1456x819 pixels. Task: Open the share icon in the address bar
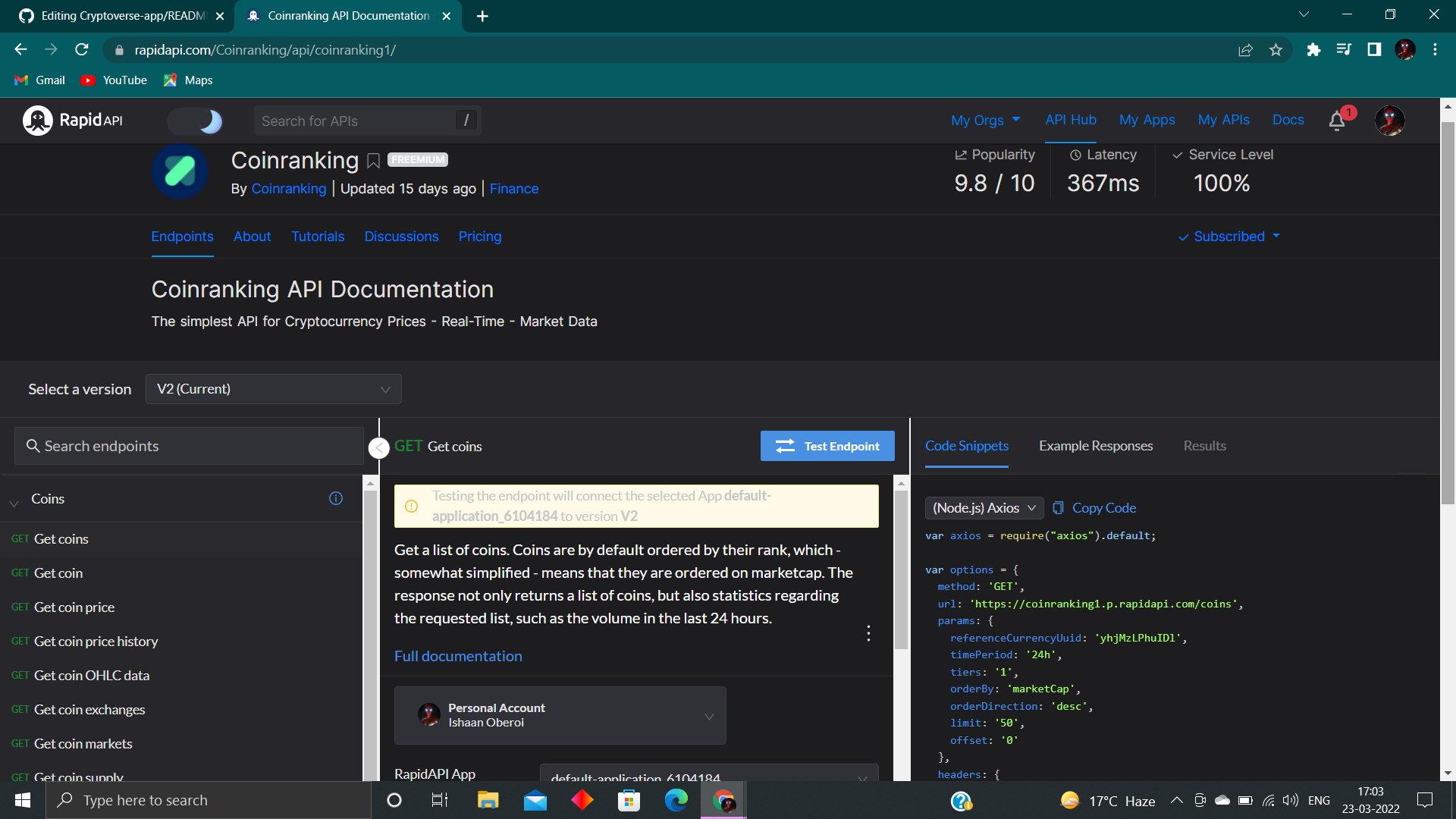tap(1246, 49)
